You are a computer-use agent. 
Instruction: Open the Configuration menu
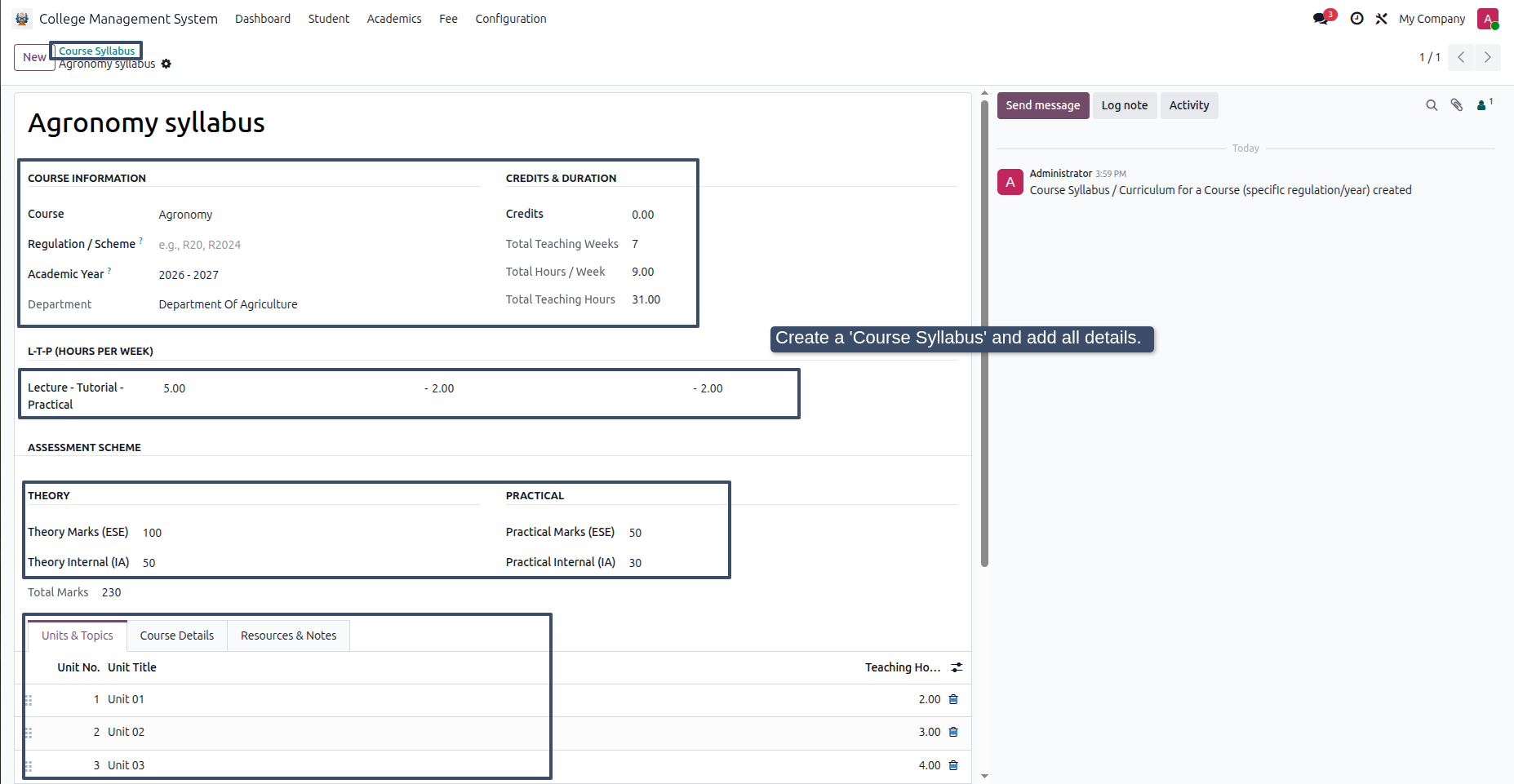point(511,19)
